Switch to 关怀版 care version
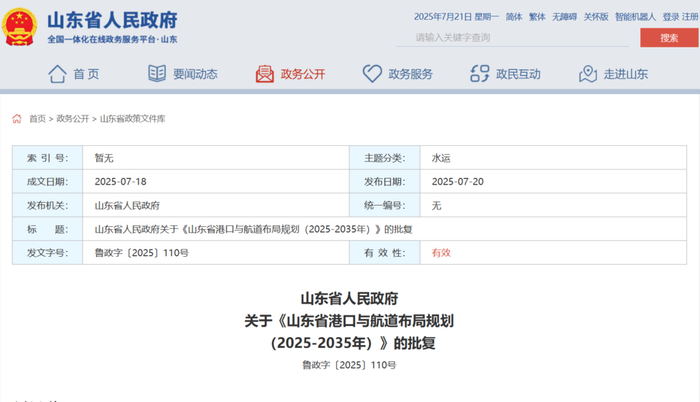The image size is (700, 402). (x=596, y=17)
